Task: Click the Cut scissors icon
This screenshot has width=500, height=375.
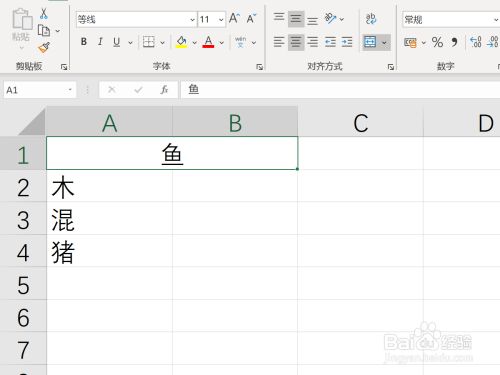Action: (x=43, y=13)
